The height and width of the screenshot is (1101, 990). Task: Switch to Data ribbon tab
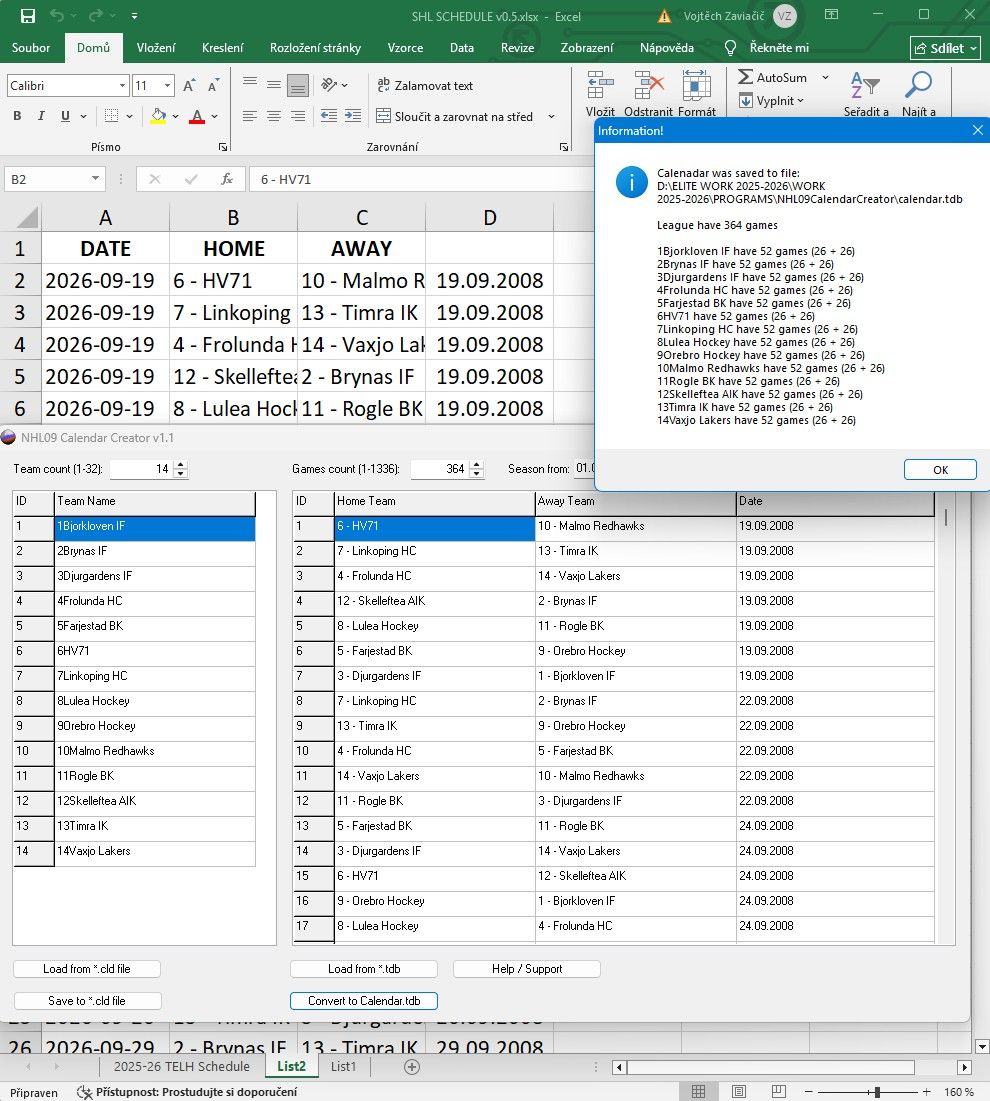(x=461, y=48)
